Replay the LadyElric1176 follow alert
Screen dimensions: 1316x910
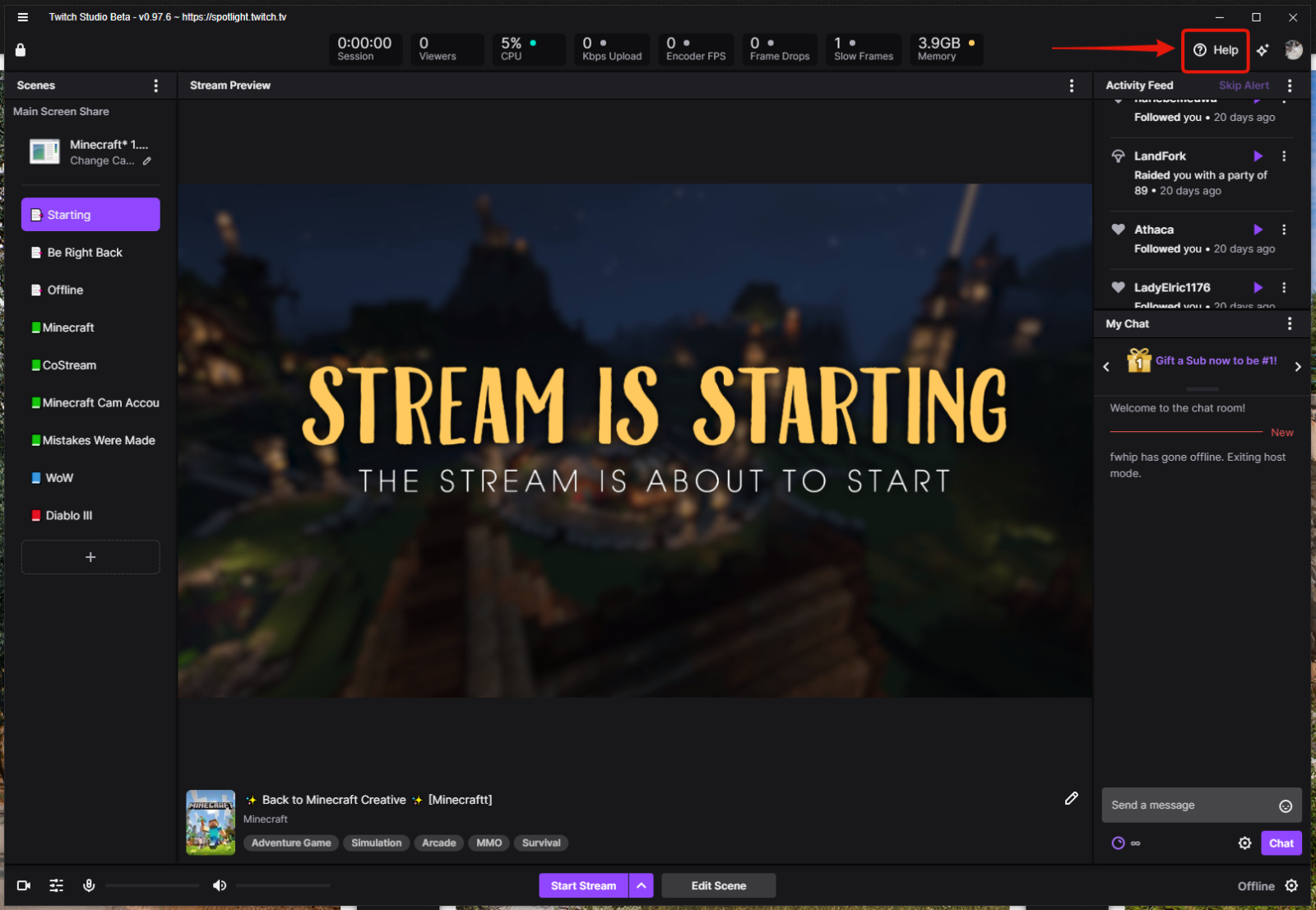click(x=1258, y=287)
